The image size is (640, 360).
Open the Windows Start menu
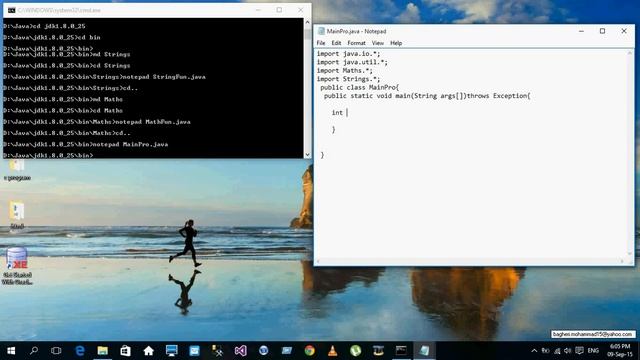tap(11, 351)
